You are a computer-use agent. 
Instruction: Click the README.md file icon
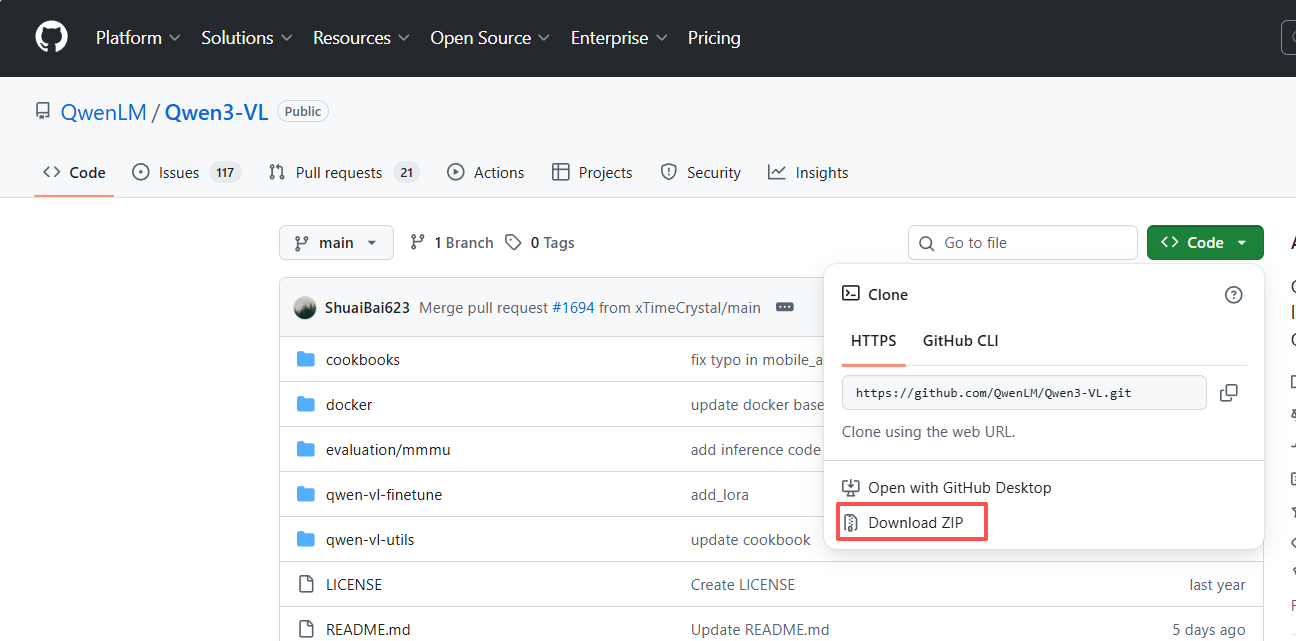306,629
